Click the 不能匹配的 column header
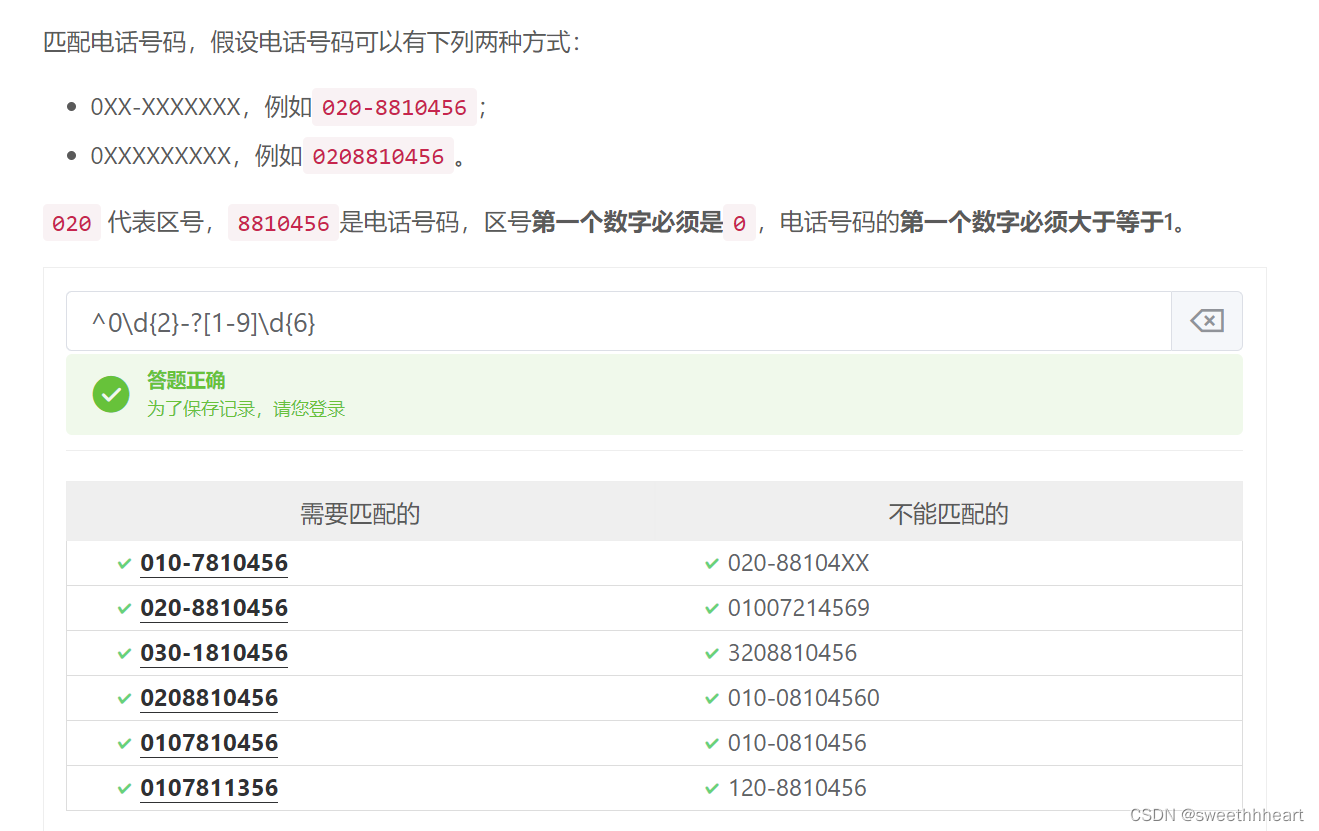Viewport: 1319px width, 831px height. point(948,514)
